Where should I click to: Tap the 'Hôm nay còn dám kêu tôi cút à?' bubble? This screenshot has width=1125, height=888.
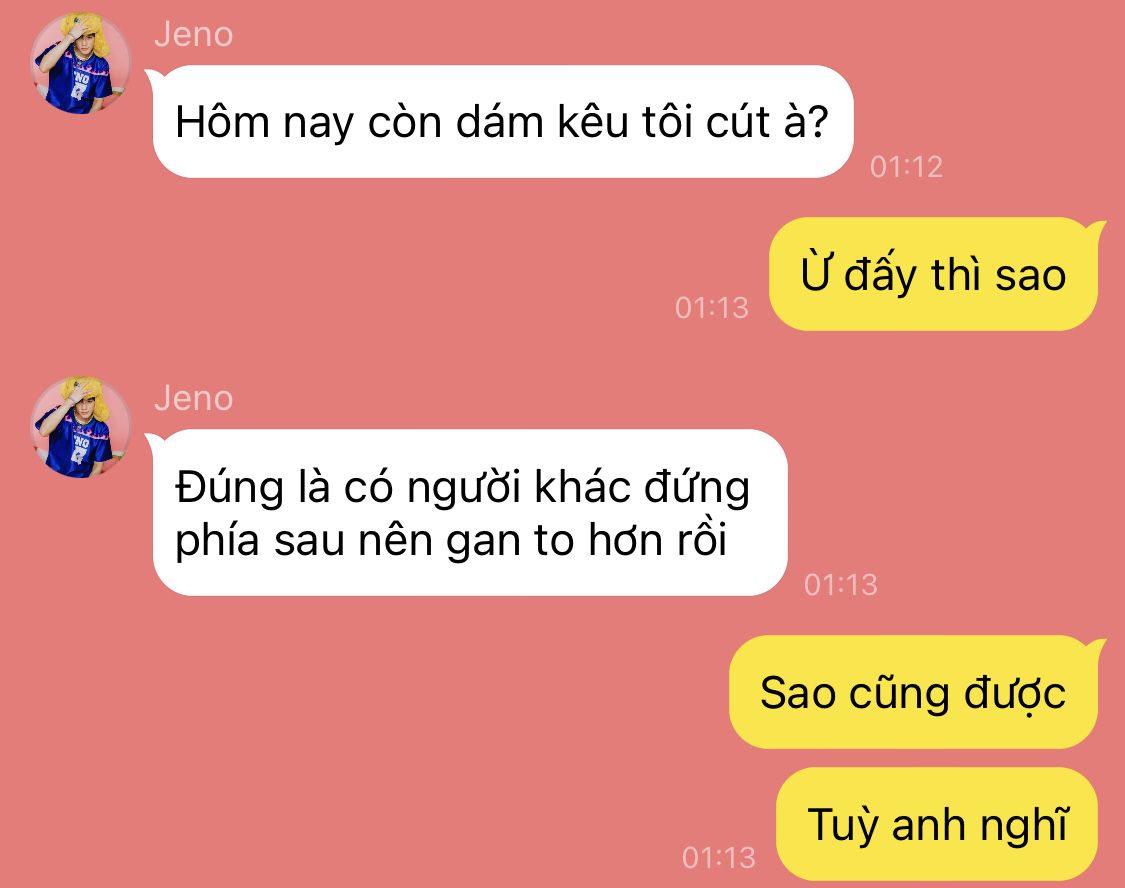click(x=502, y=121)
